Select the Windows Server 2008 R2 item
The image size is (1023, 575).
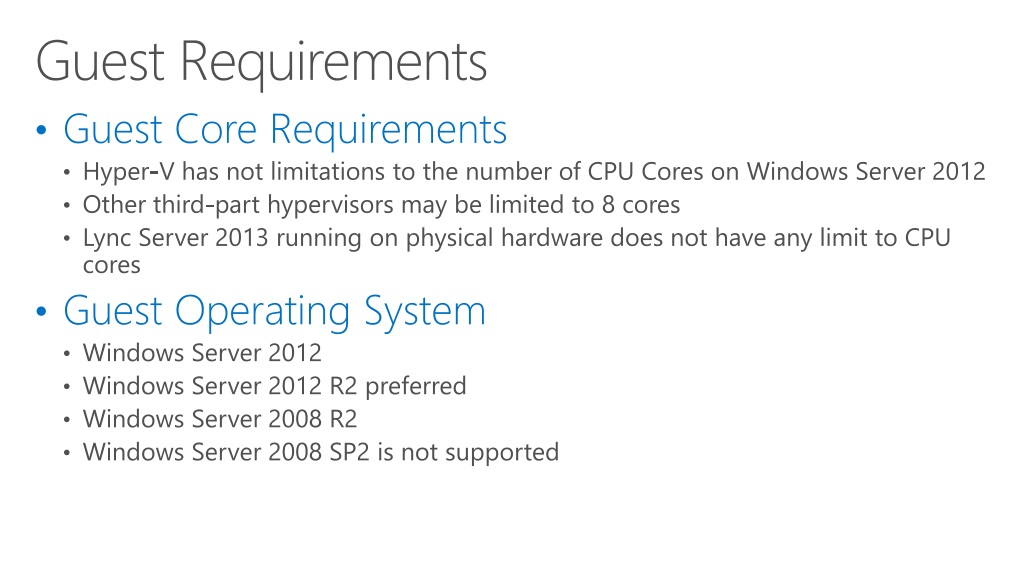220,419
